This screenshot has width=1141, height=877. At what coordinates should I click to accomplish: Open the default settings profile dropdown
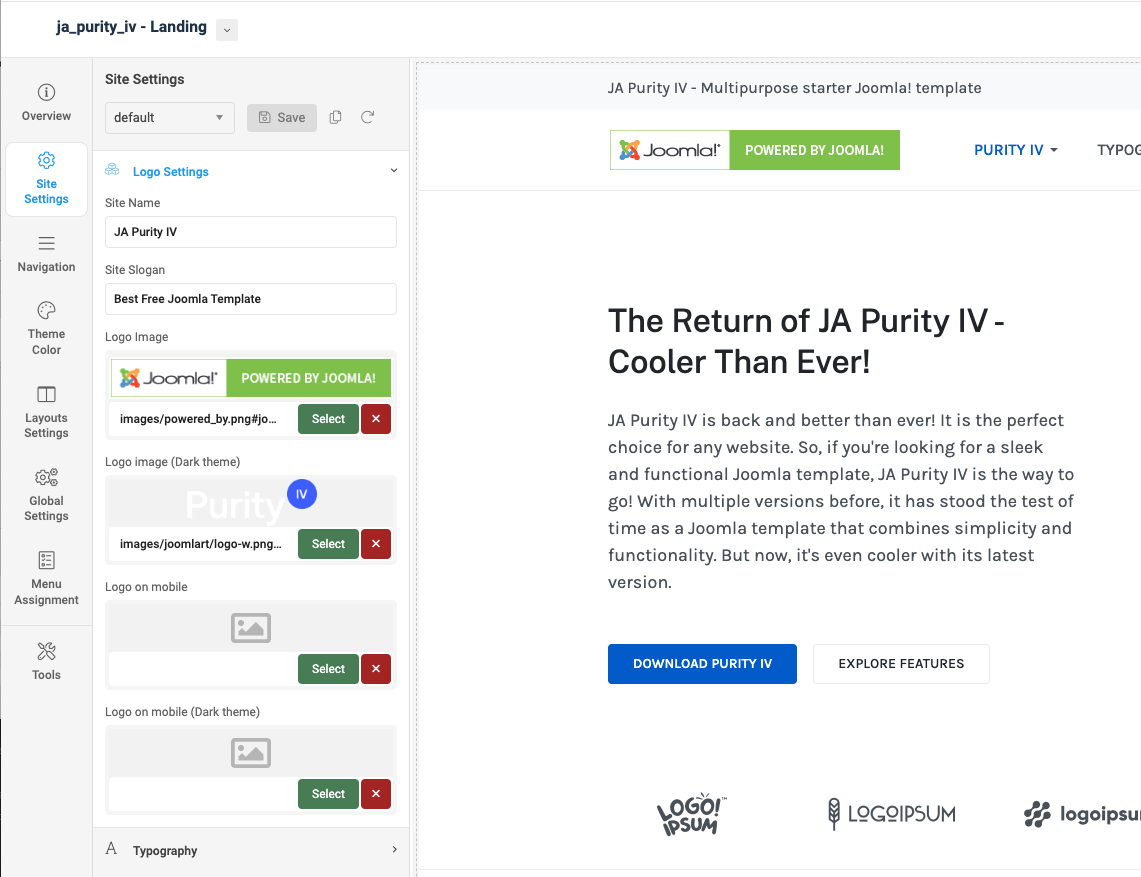(169, 117)
